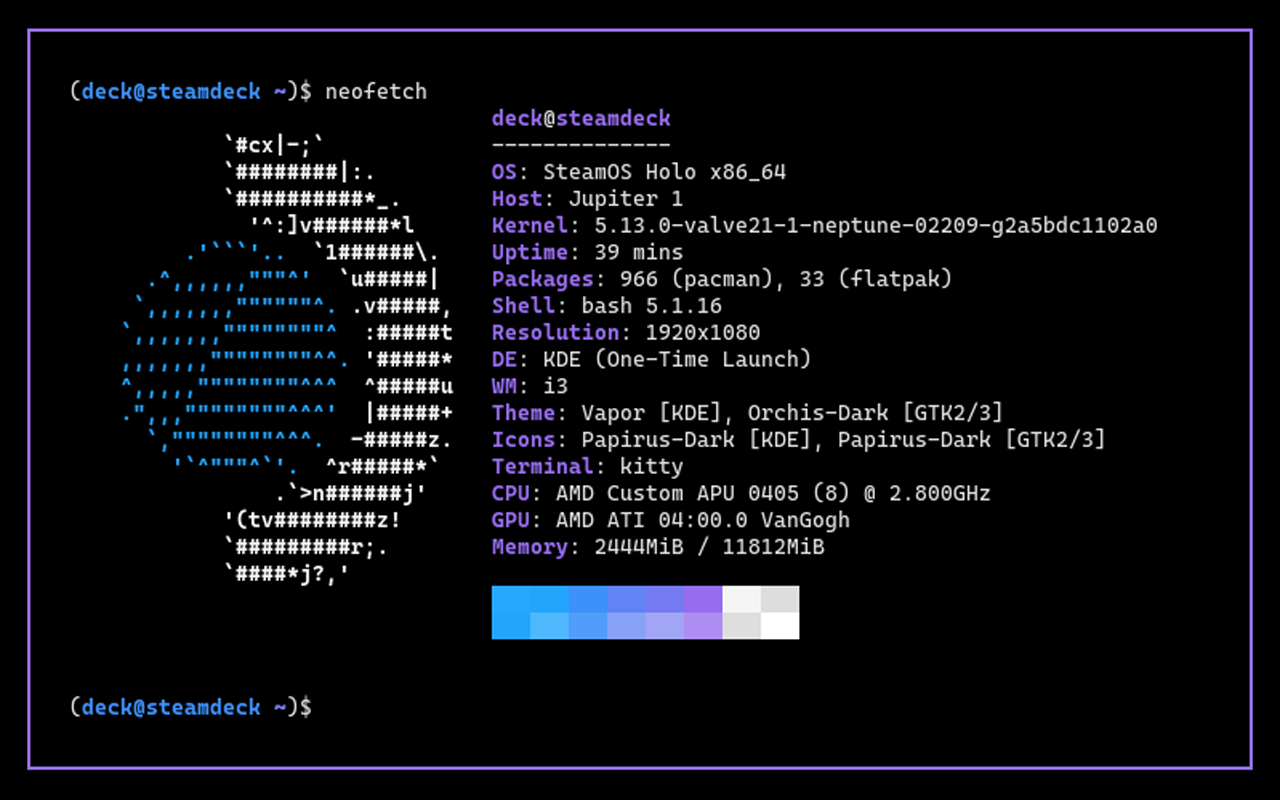Select the "Papirus-Dark [GTK2/3]" icons text
This screenshot has width=1280, height=800.
pyautogui.click(x=972, y=440)
